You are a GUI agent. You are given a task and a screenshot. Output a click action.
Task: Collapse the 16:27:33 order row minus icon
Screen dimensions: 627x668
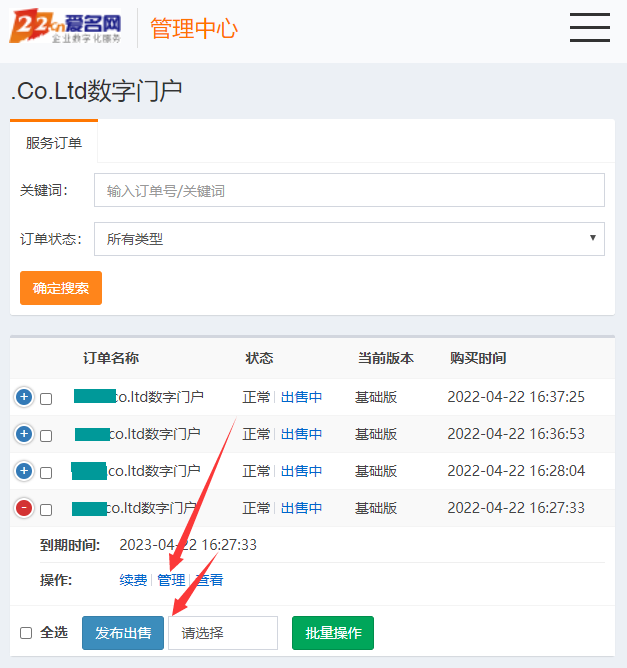(x=25, y=508)
